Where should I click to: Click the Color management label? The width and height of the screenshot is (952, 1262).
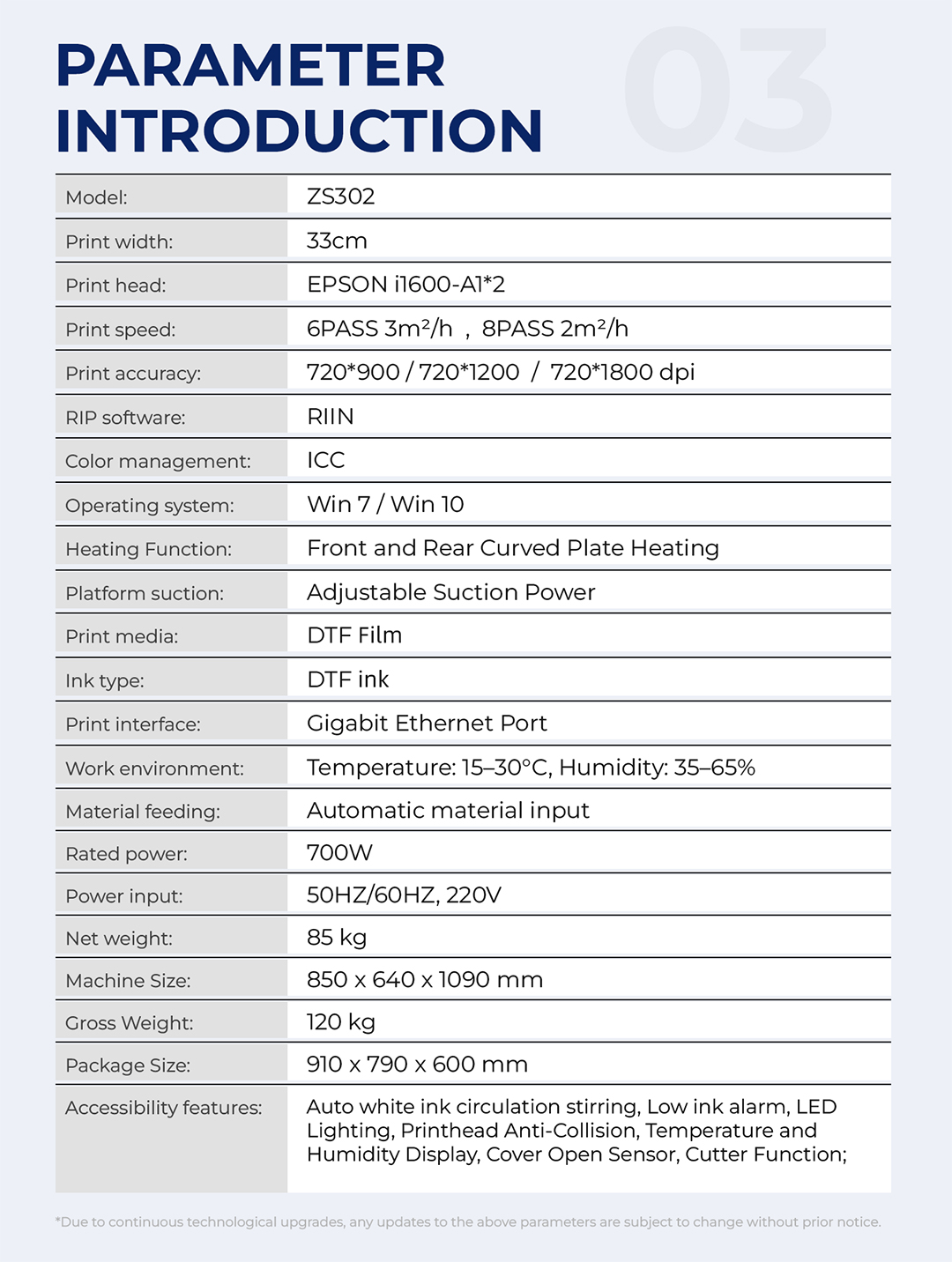[158, 462]
